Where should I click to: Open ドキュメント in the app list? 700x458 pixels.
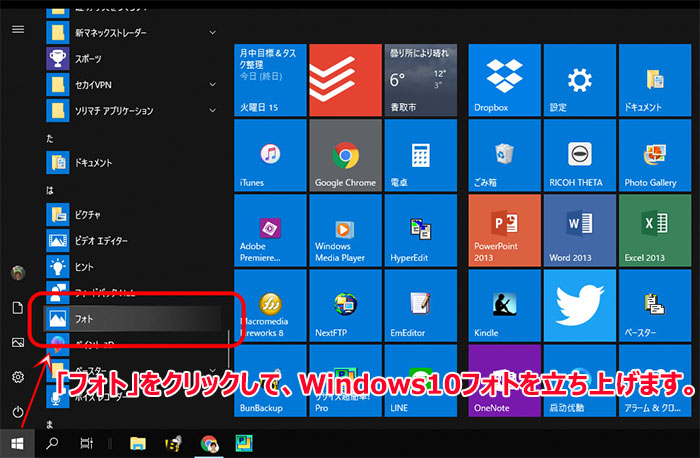133,162
